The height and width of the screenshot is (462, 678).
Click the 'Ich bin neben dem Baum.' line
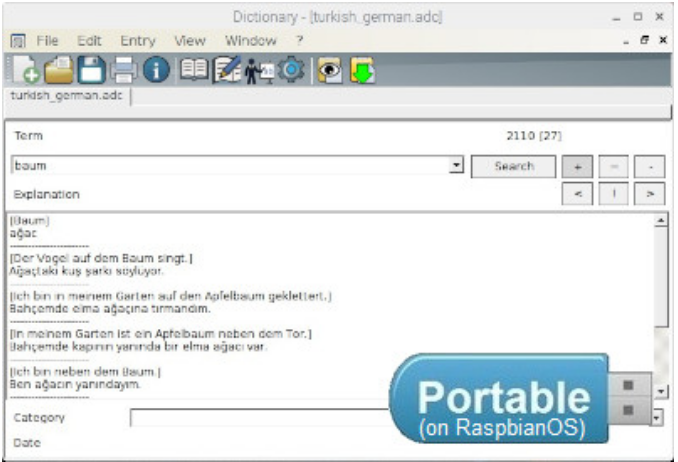point(85,372)
